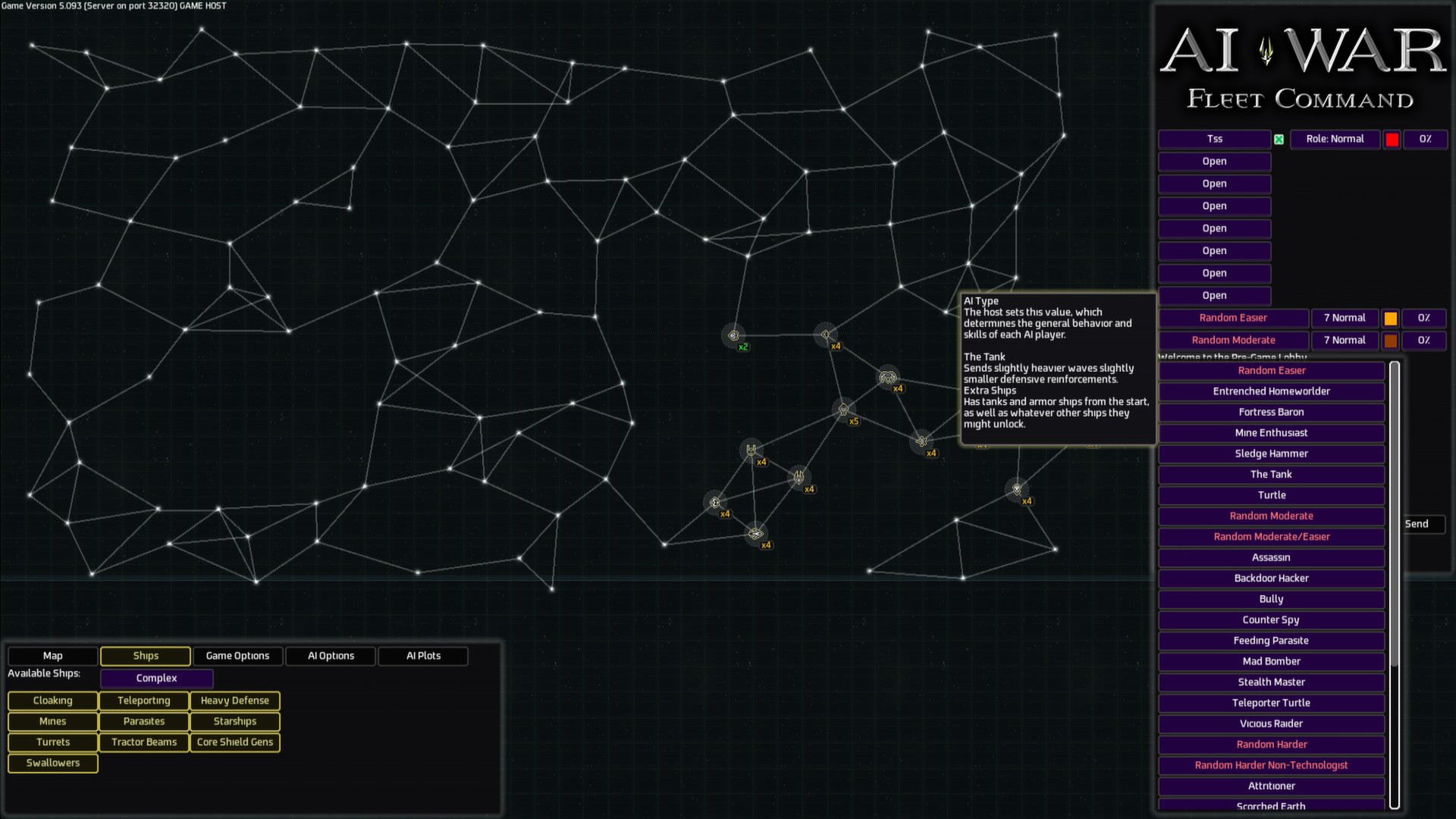Image resolution: width=1456 pixels, height=819 pixels.
Task: Toggle Cloaking ships availability
Action: 52,701
